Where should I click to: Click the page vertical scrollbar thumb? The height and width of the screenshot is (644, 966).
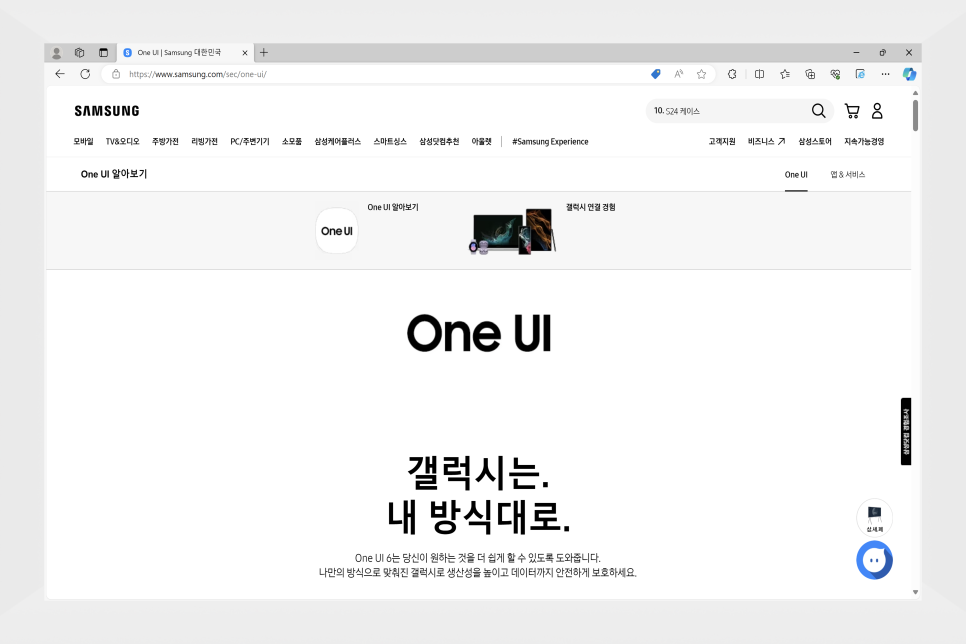(915, 115)
